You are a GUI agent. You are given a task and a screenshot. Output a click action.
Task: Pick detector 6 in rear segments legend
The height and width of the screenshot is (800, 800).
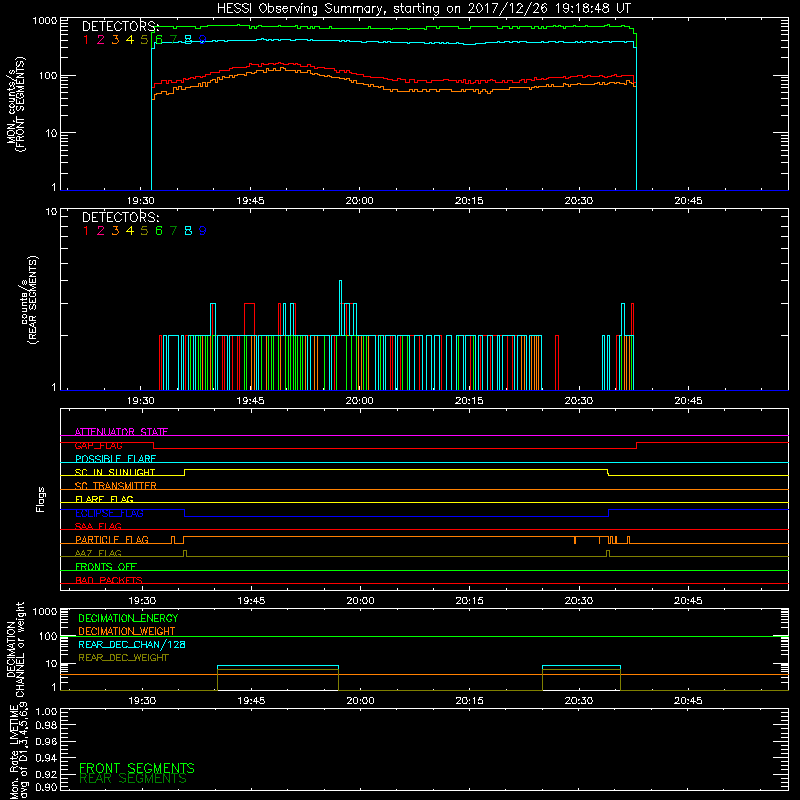(159, 231)
